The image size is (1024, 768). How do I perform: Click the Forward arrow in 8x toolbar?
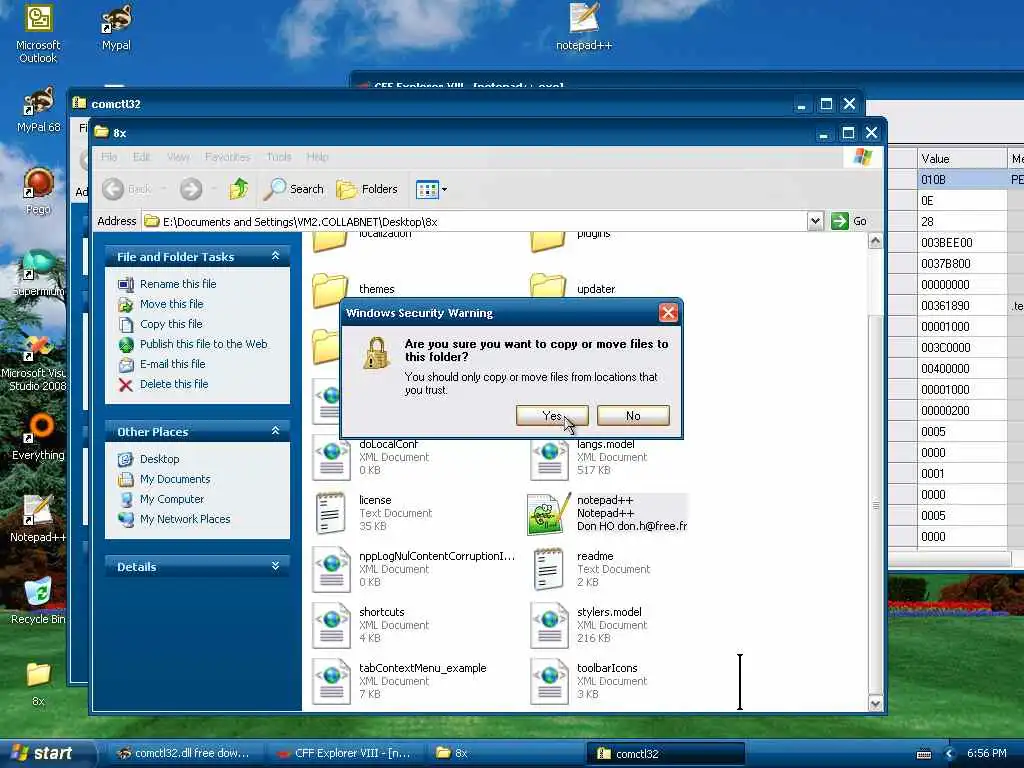[191, 189]
